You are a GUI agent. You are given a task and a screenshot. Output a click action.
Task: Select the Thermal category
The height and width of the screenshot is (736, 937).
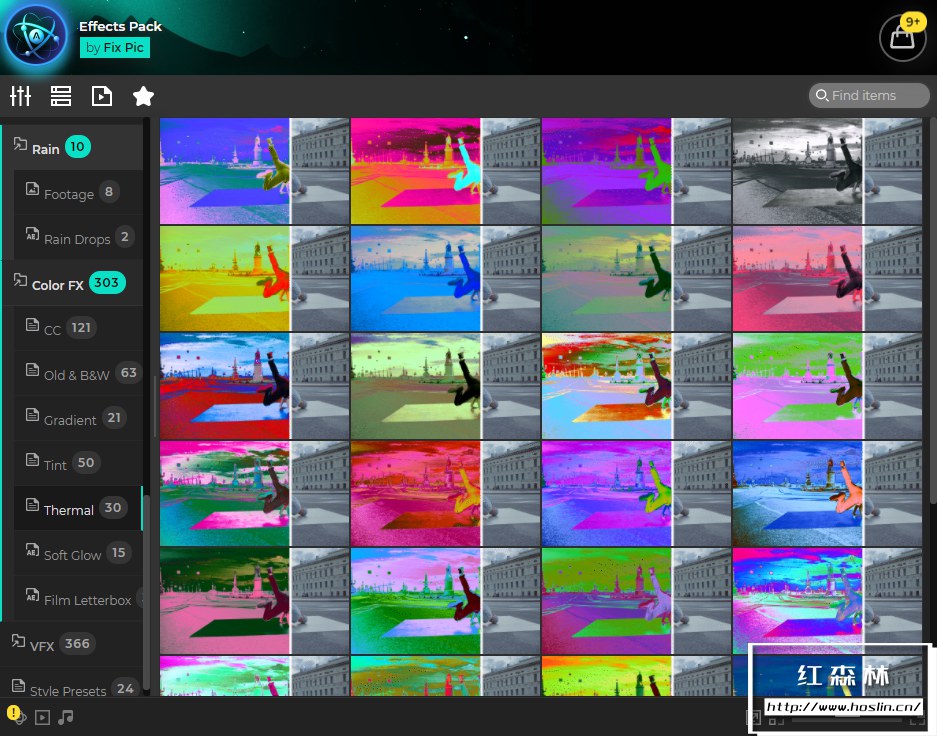tap(78, 508)
